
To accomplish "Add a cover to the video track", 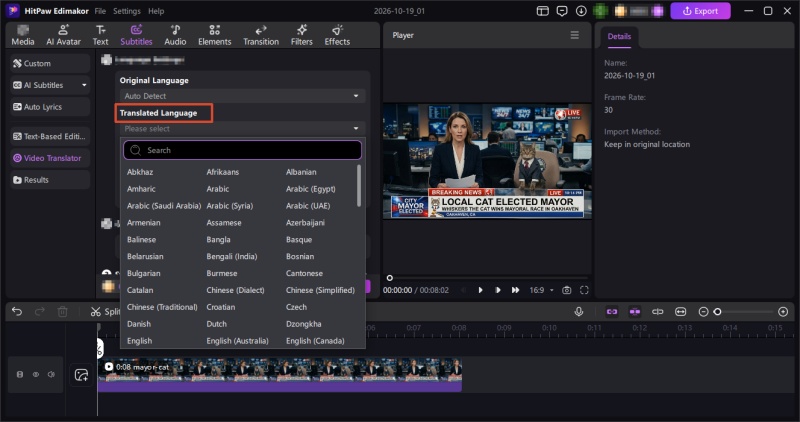I will pos(81,375).
